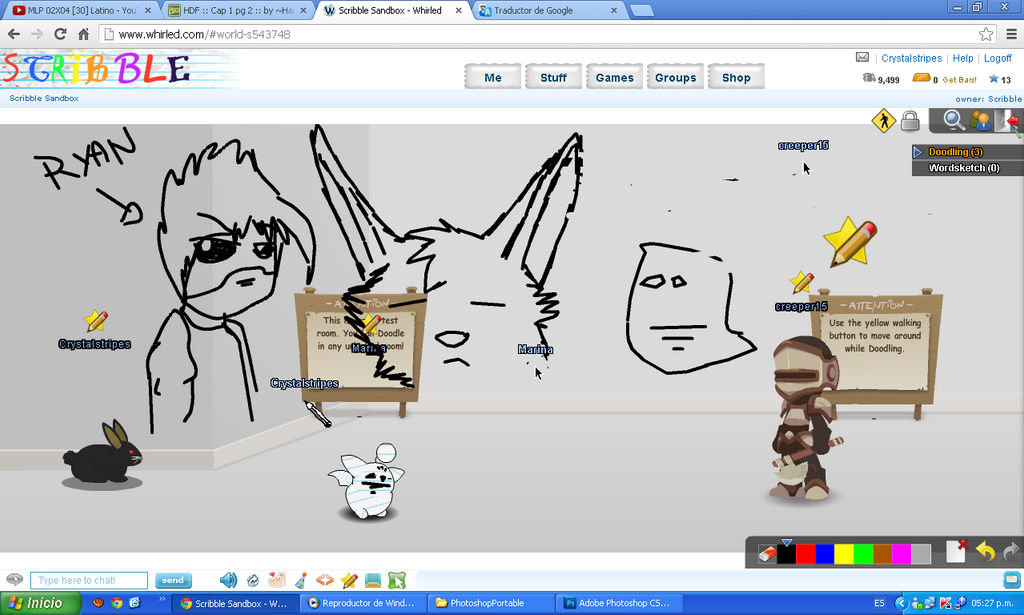Screen dimensions: 1024x615
Task: Open the Groups menu
Action: click(x=675, y=78)
